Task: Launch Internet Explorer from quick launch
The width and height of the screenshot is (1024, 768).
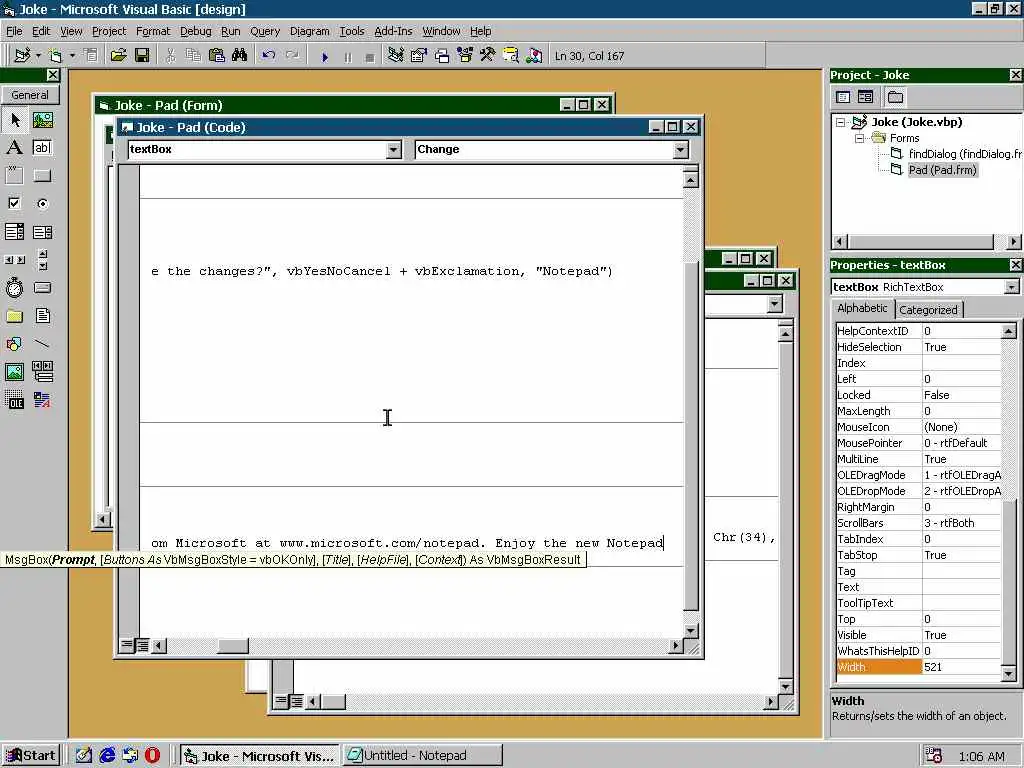Action: [107, 756]
